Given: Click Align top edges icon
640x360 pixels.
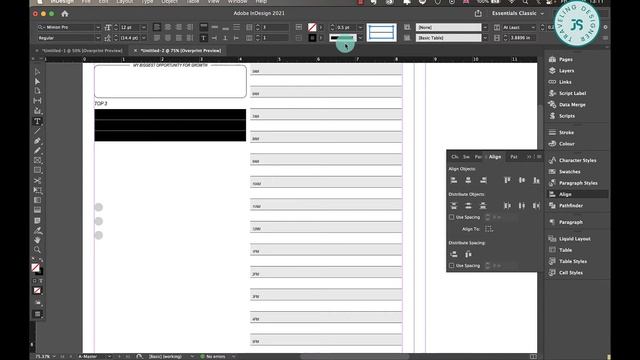Looking at the screenshot, I should pos(507,180).
